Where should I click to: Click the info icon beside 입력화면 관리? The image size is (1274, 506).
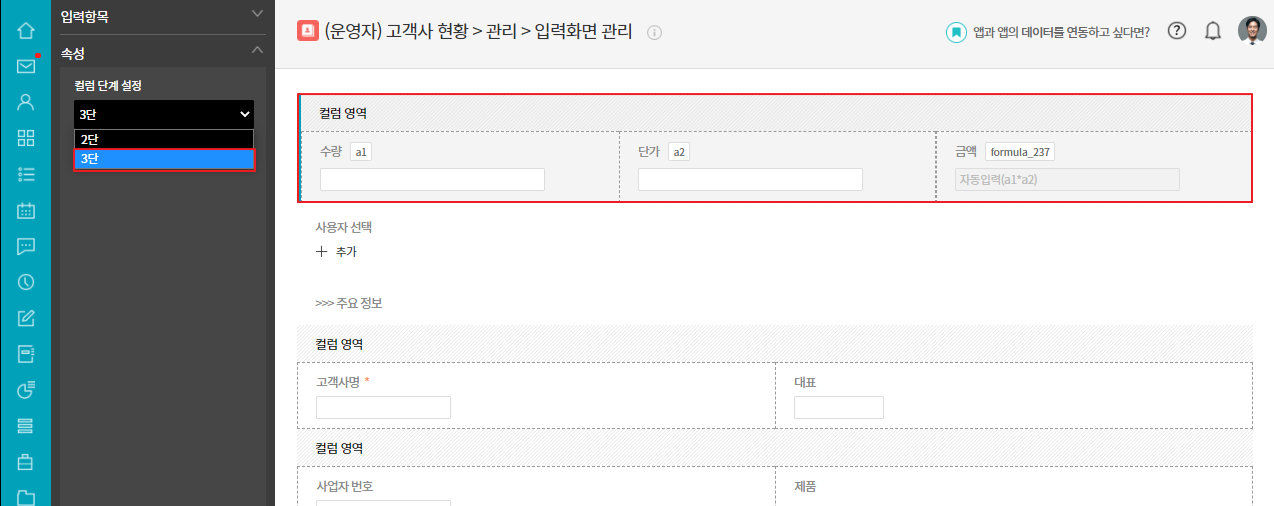click(655, 32)
